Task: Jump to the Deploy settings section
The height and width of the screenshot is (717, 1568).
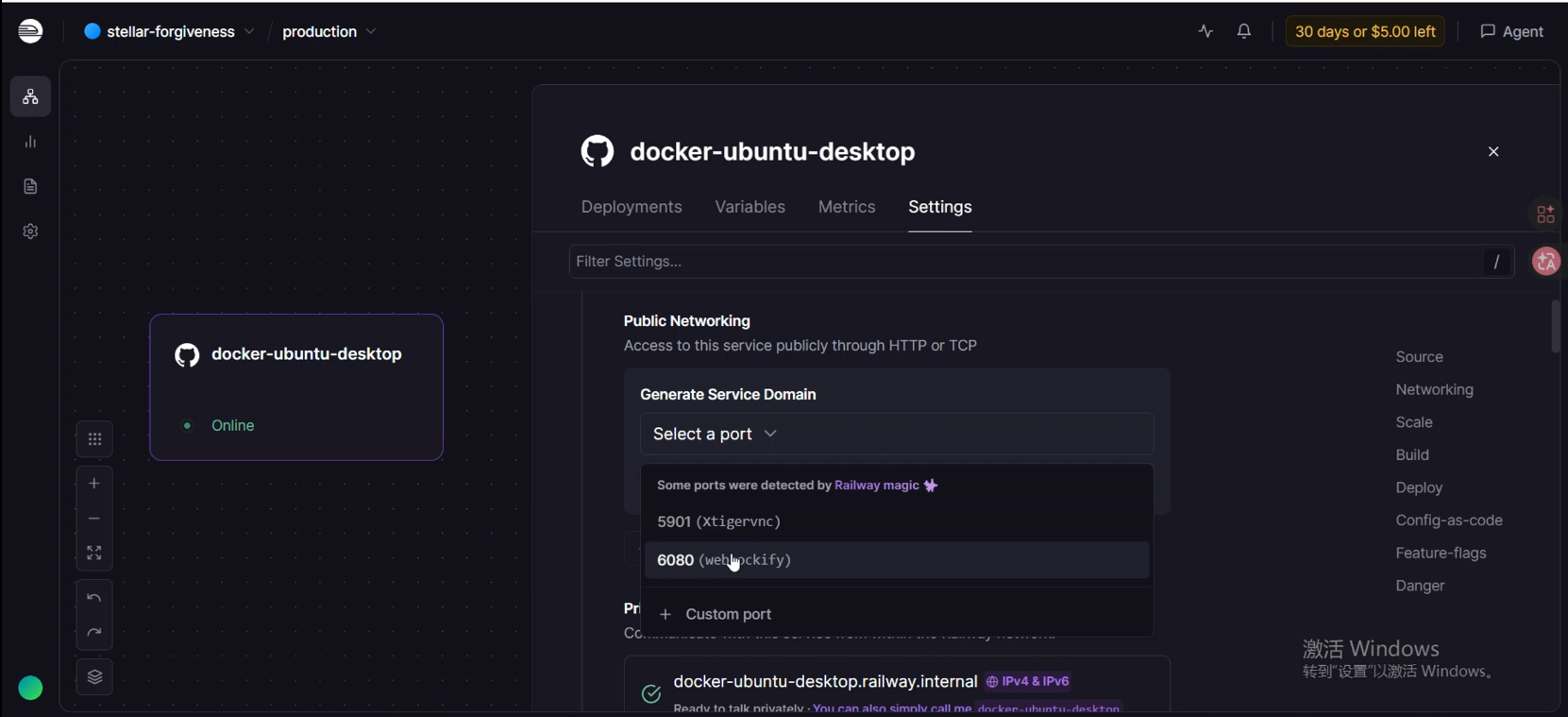Action: tap(1420, 487)
